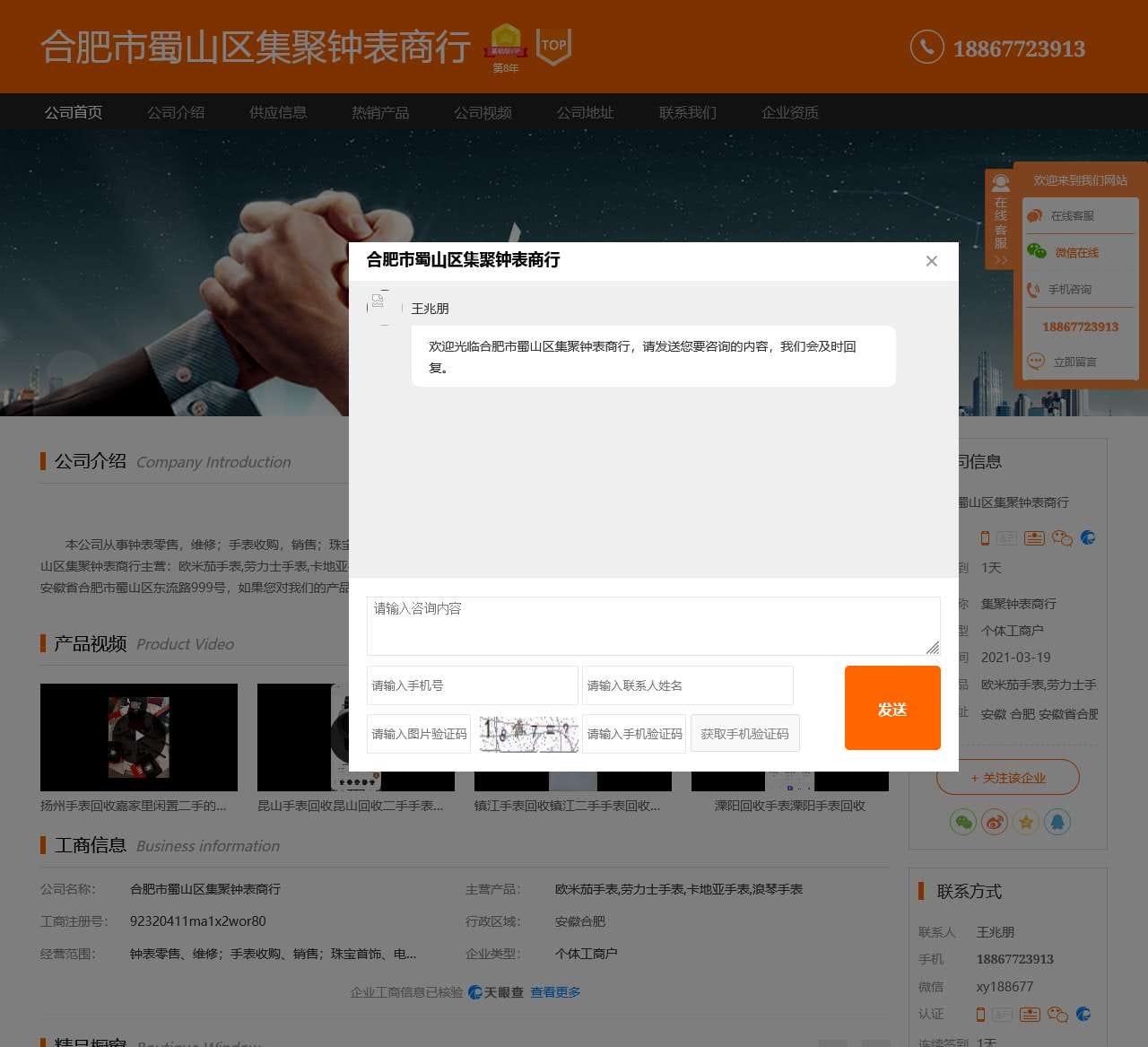The image size is (1148, 1047).
Task: Focus the 请输入手机号 input field
Action: coord(473,685)
